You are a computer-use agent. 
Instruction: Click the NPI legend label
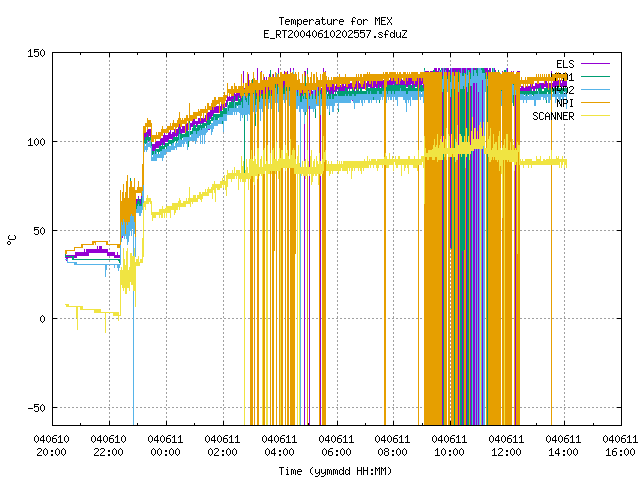tap(565, 103)
